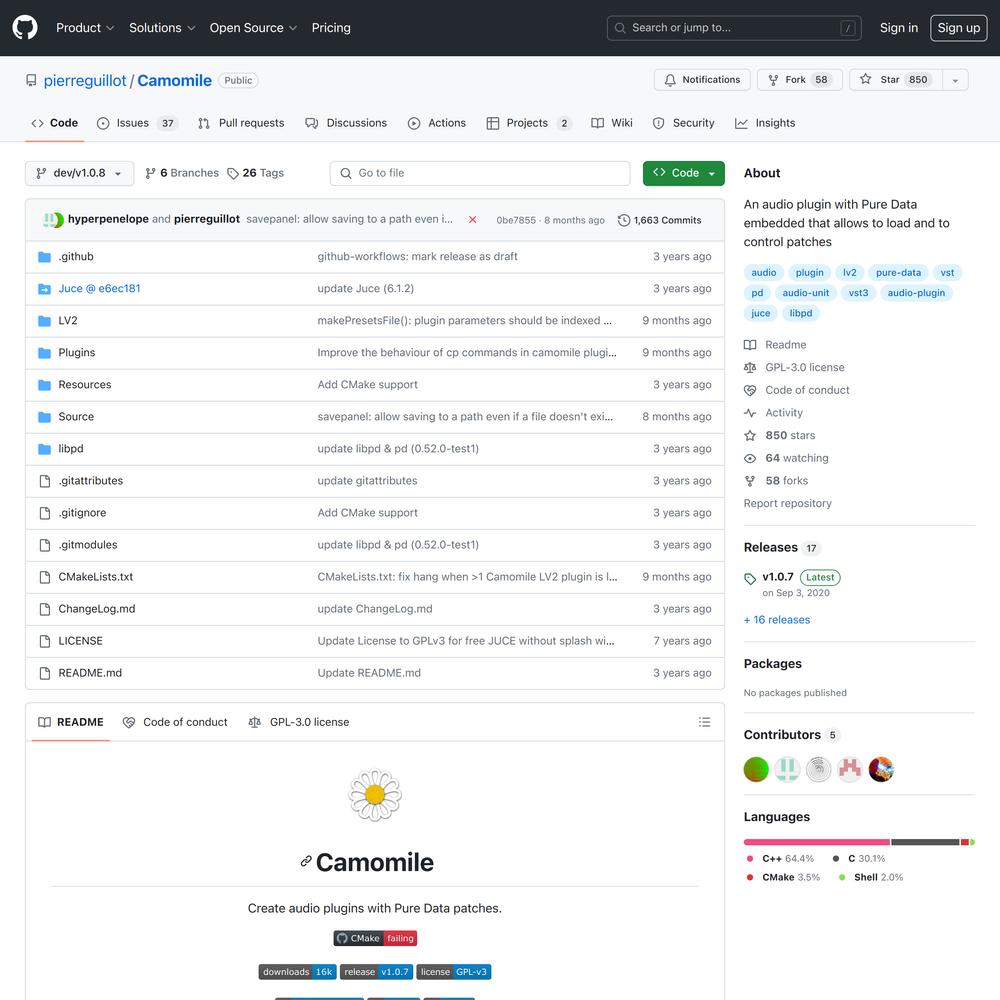Viewport: 1000px width, 1000px height.
Task: Click the Sign up button
Action: (x=959, y=27)
